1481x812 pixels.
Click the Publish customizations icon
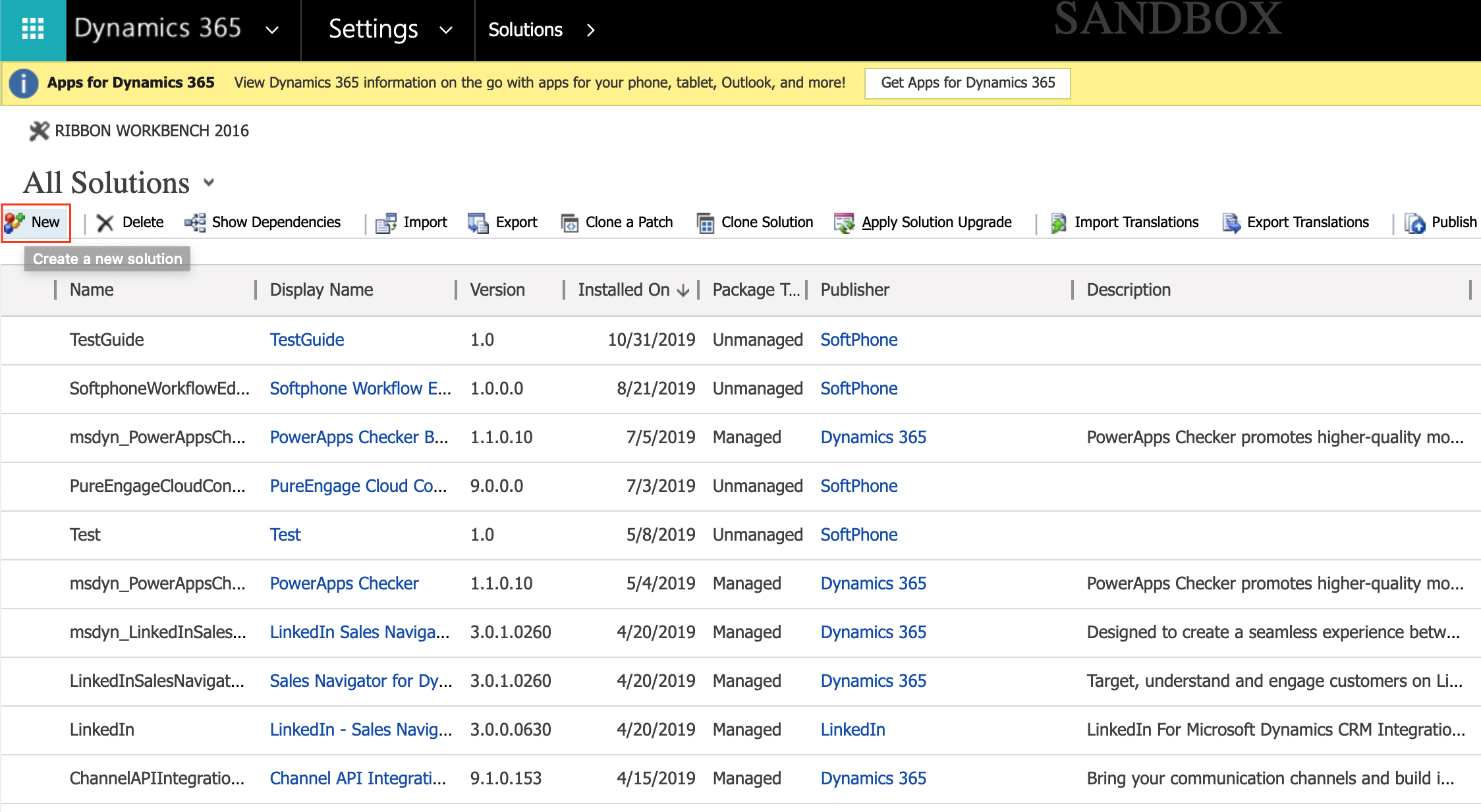click(x=1414, y=223)
